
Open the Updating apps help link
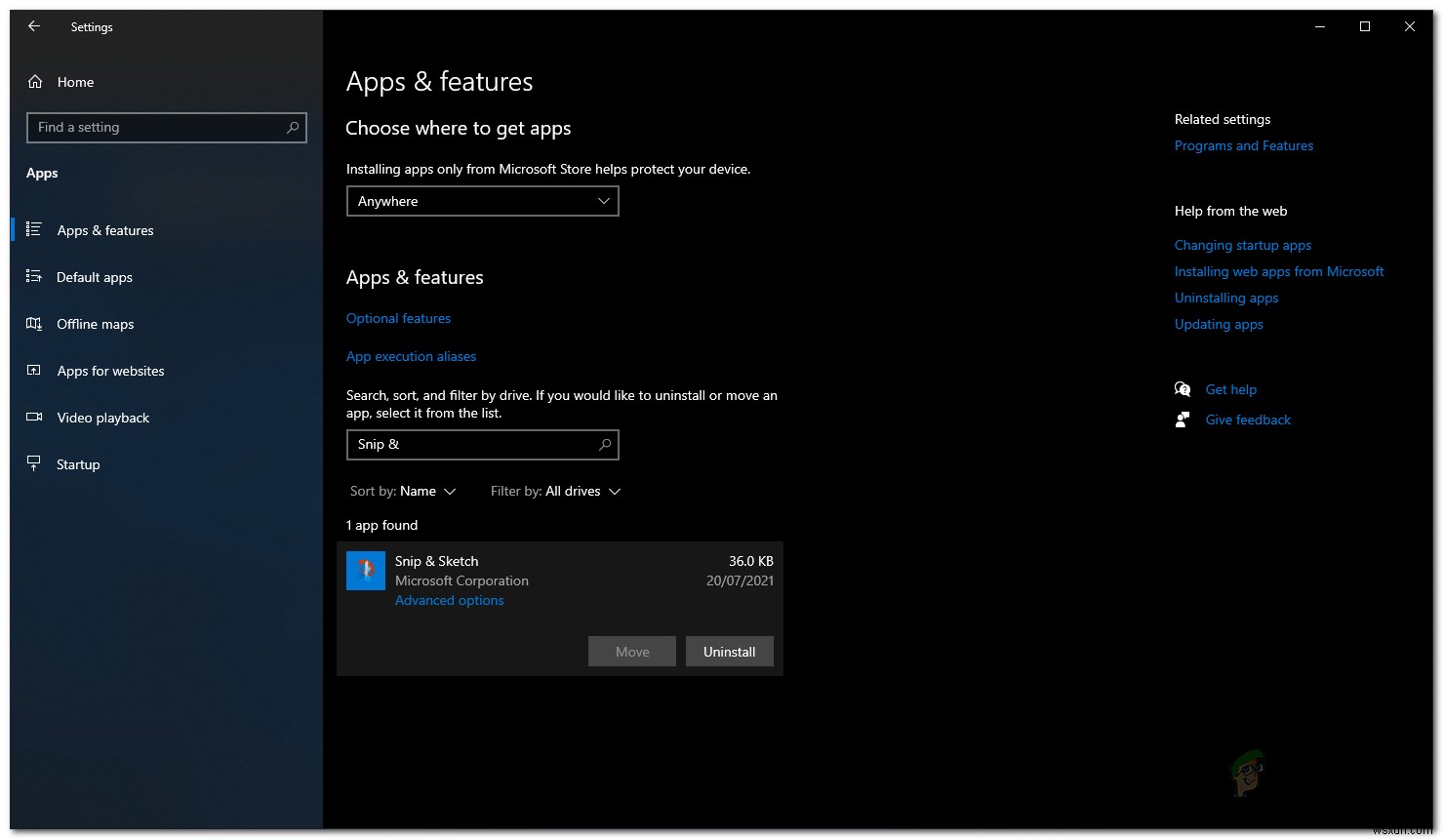(x=1219, y=324)
